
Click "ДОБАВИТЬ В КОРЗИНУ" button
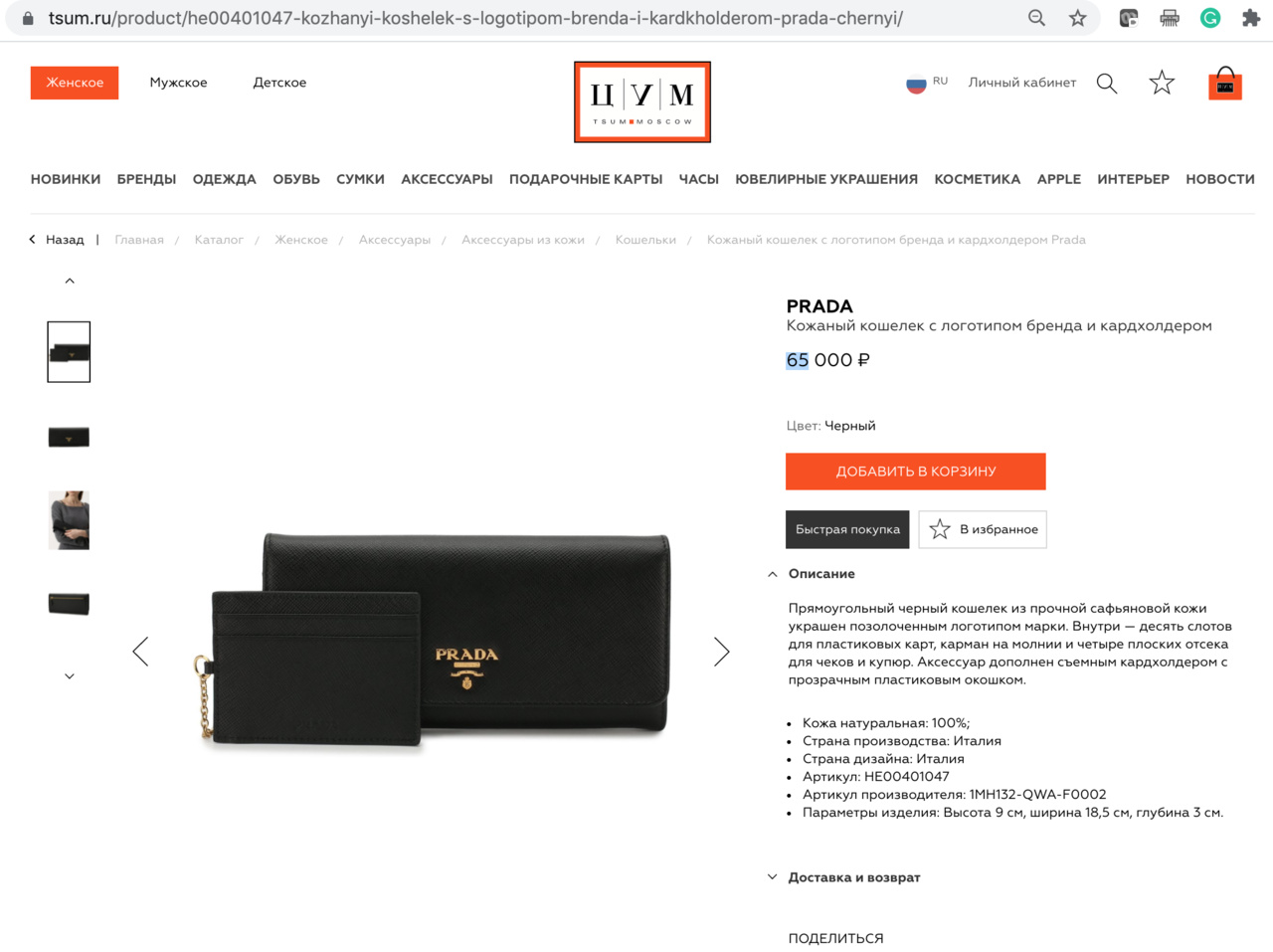coord(916,472)
